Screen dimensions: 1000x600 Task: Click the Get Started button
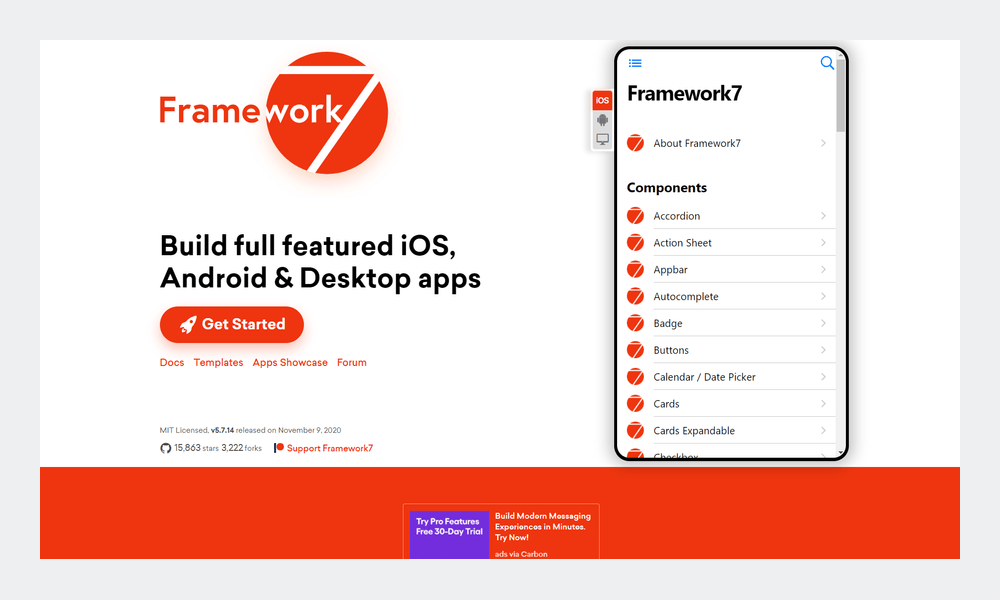pyautogui.click(x=232, y=325)
